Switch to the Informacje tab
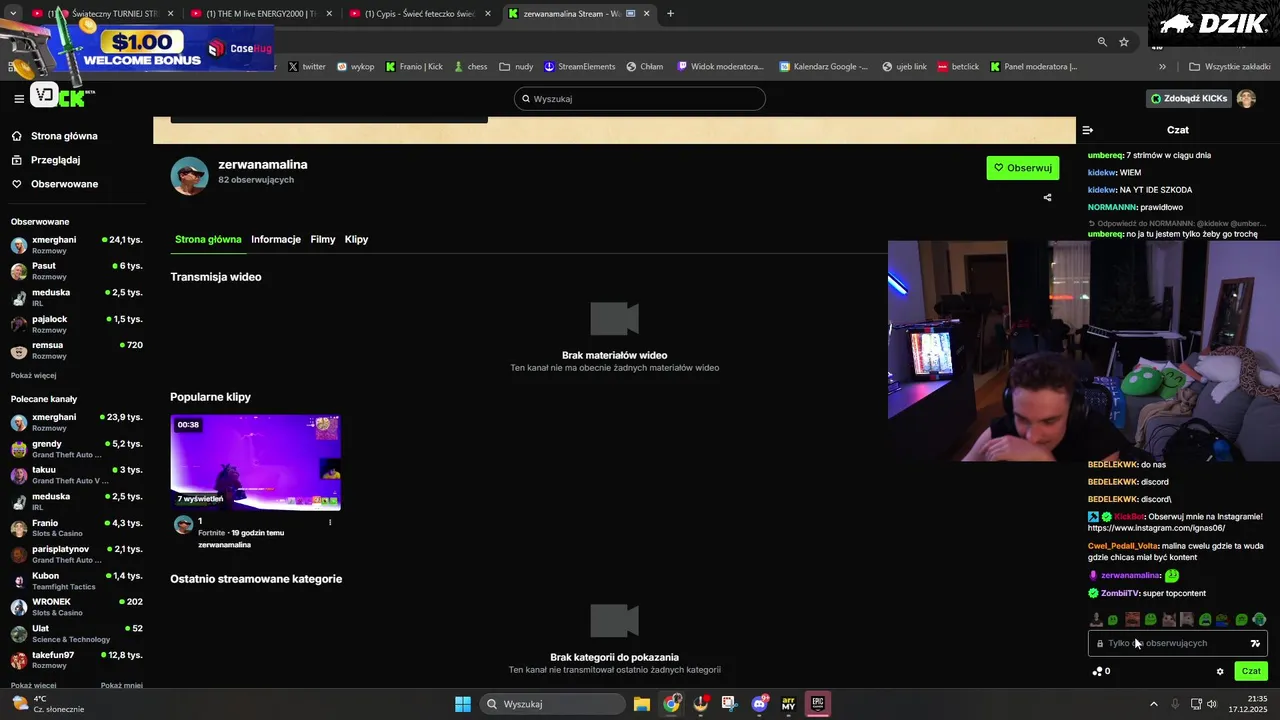 point(276,239)
